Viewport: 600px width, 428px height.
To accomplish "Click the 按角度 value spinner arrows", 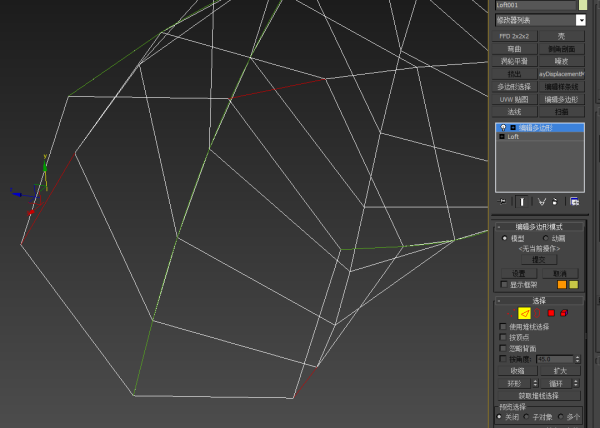I will coord(577,359).
